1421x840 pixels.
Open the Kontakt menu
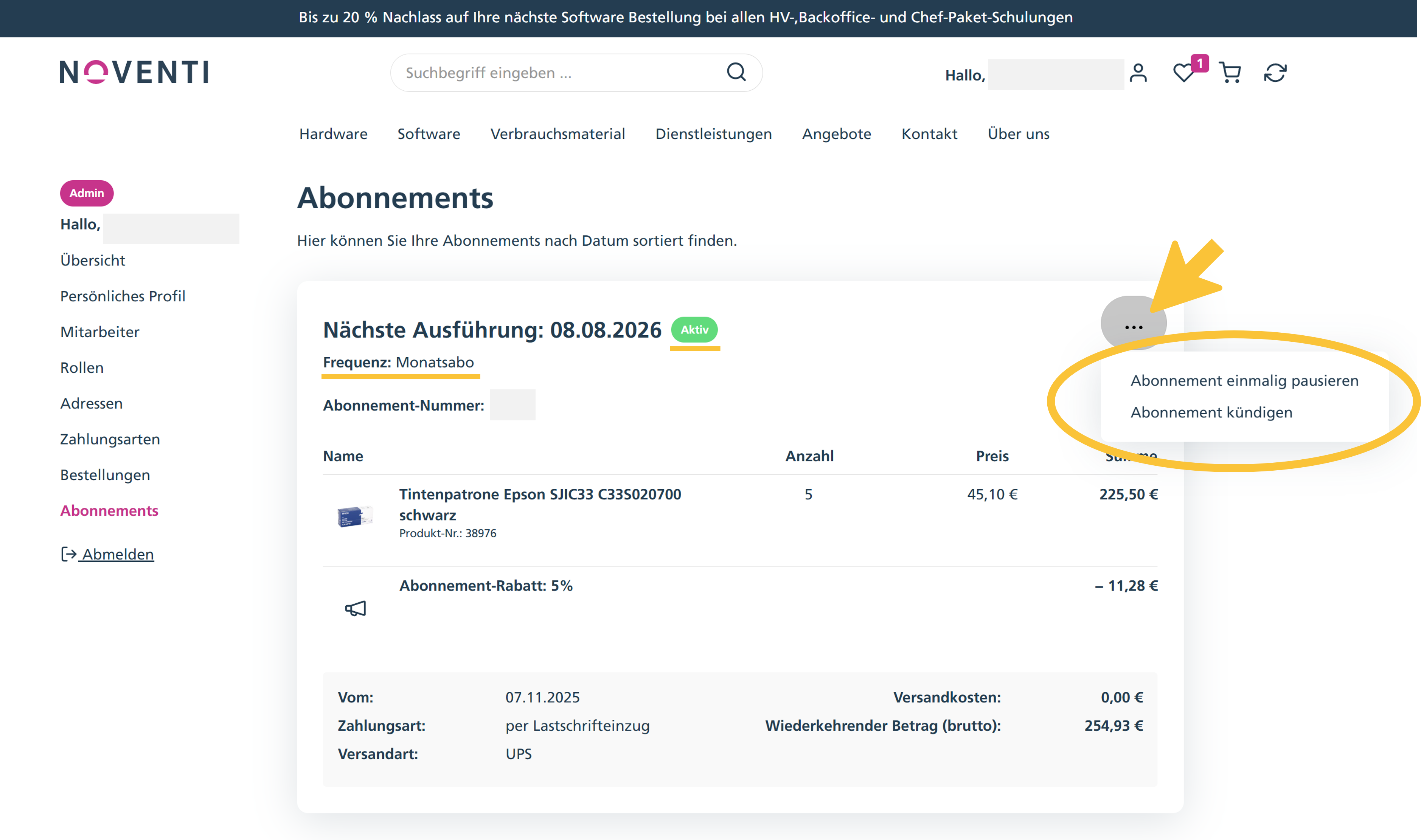click(x=929, y=134)
